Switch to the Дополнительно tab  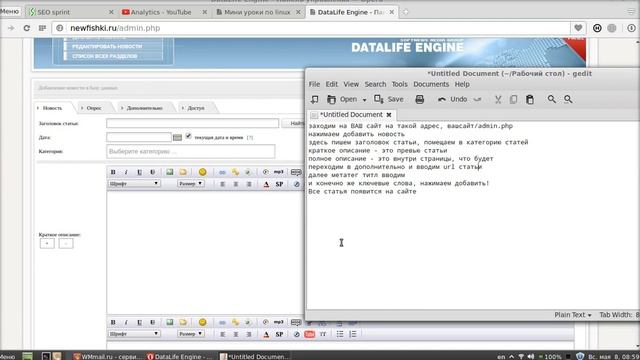144,108
